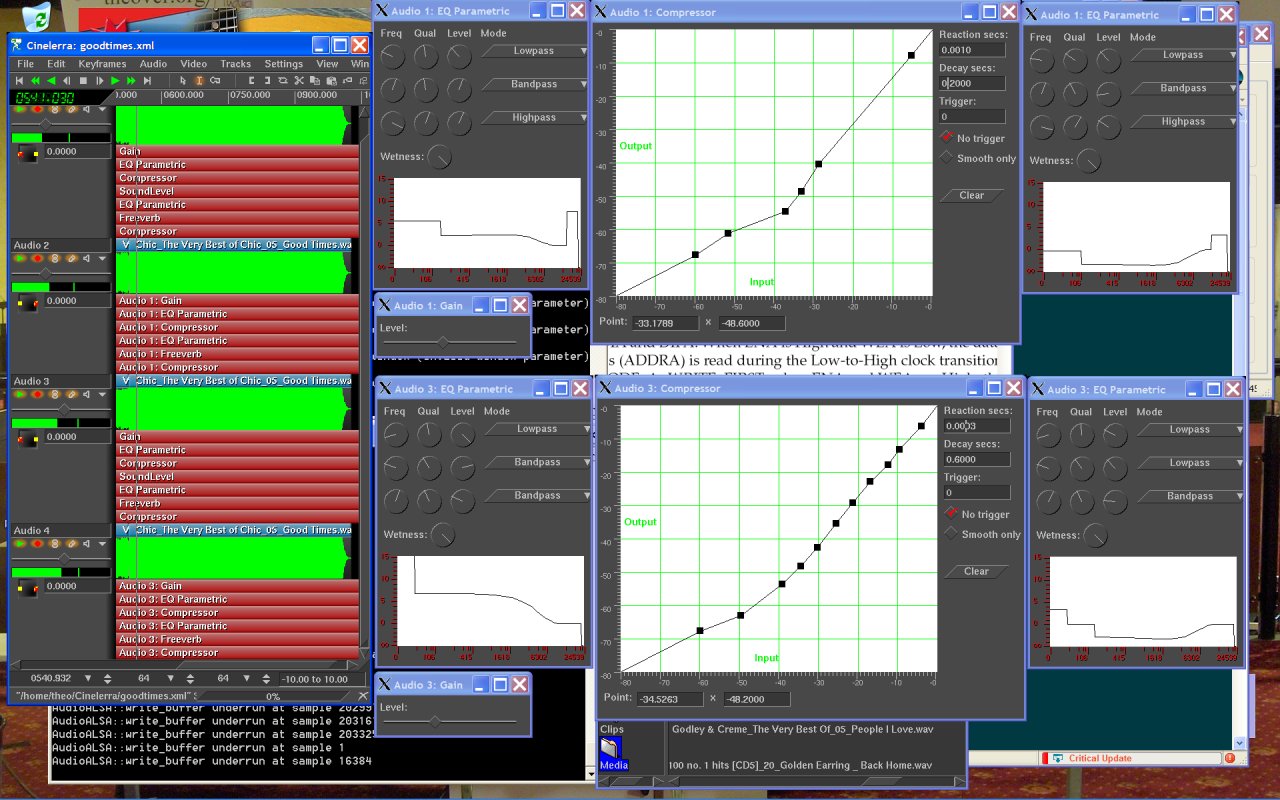Select the Audio 1: Freeverb shared effect
The image size is (1280, 800).
pos(238,354)
